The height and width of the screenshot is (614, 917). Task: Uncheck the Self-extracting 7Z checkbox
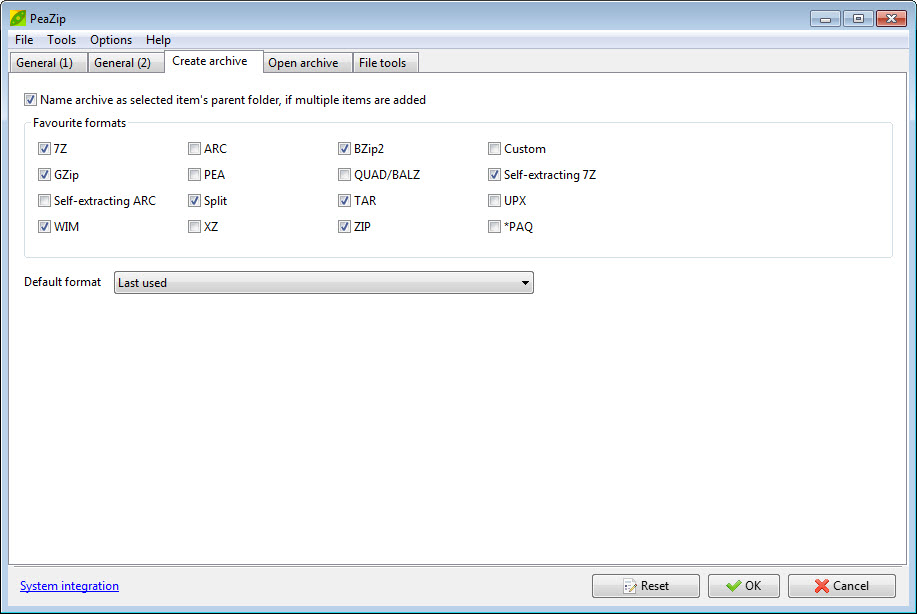coord(494,174)
